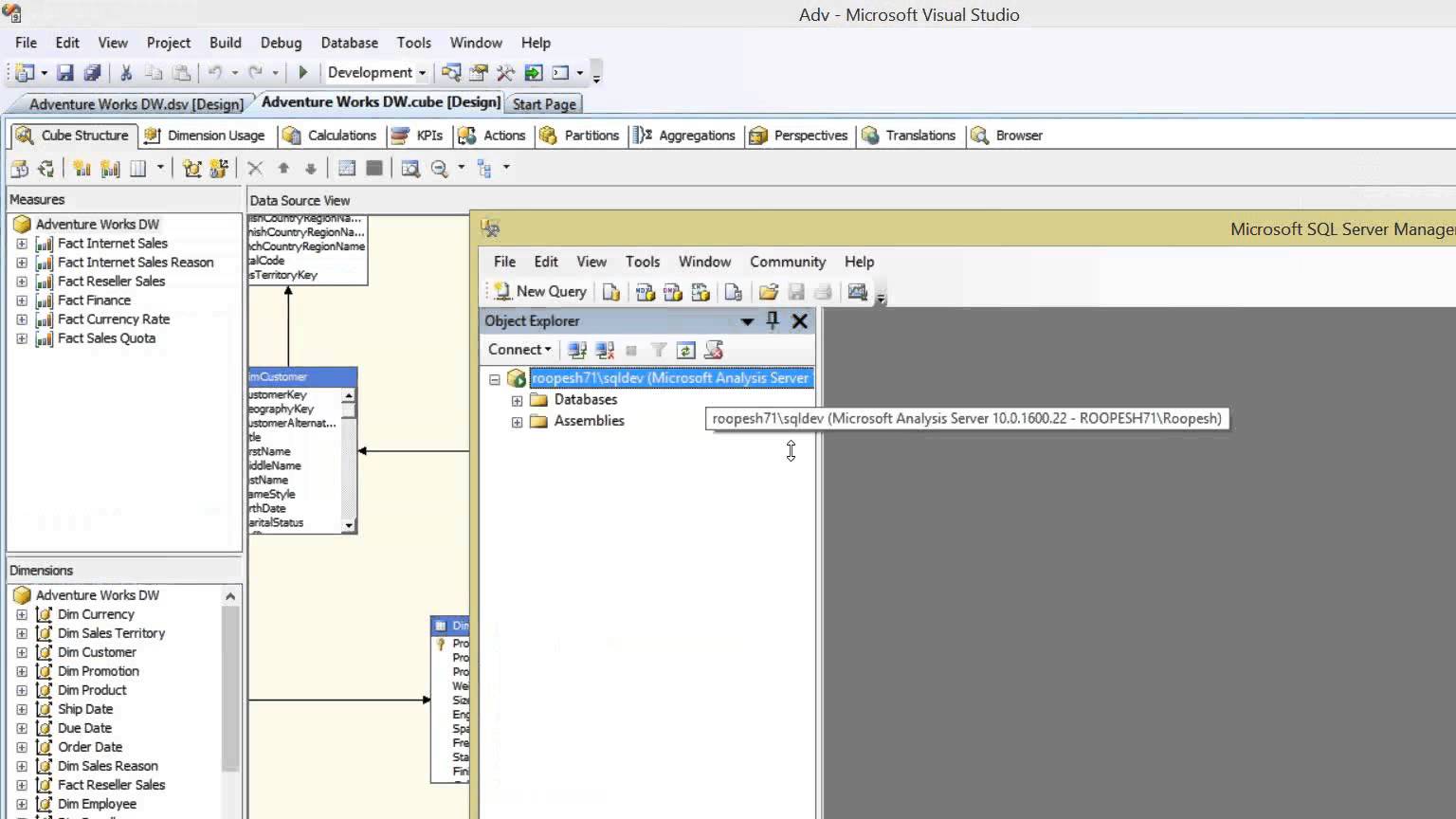
Task: Expand the Databases folder
Action: 518,401
